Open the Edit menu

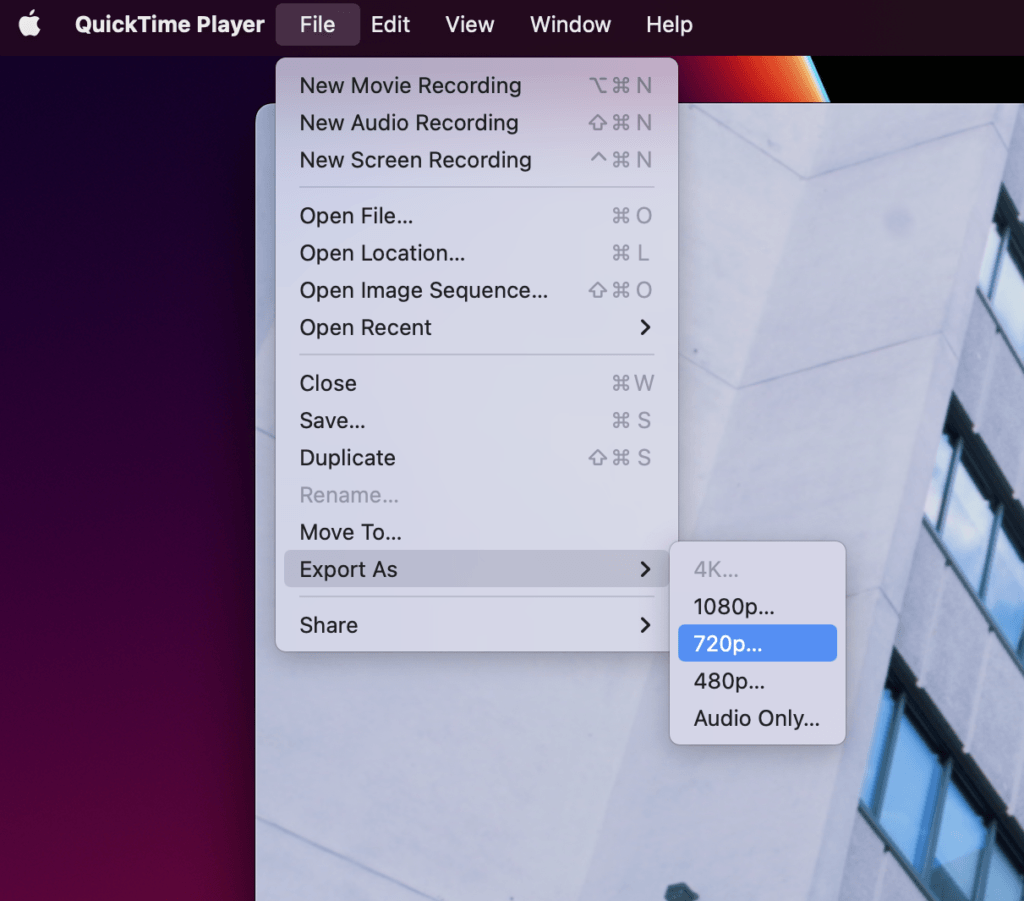coord(390,25)
